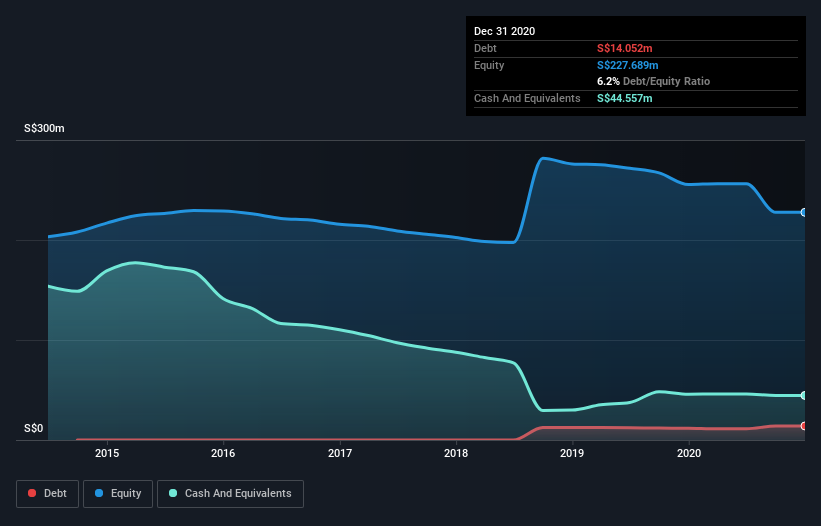
Task: Click the 2020 axis label
Action: pyautogui.click(x=689, y=453)
